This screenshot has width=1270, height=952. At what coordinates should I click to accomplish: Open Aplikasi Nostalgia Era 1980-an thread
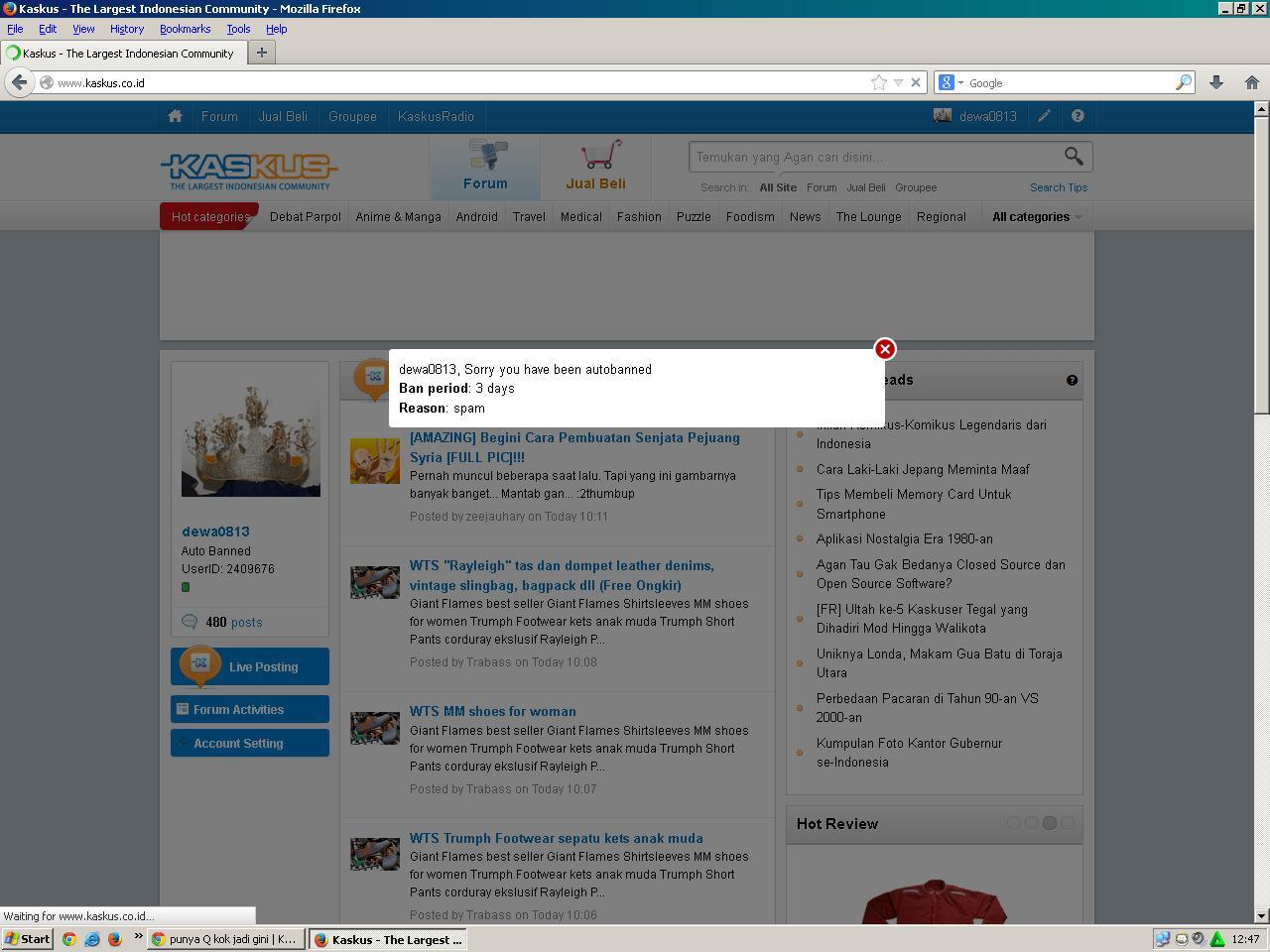(904, 538)
